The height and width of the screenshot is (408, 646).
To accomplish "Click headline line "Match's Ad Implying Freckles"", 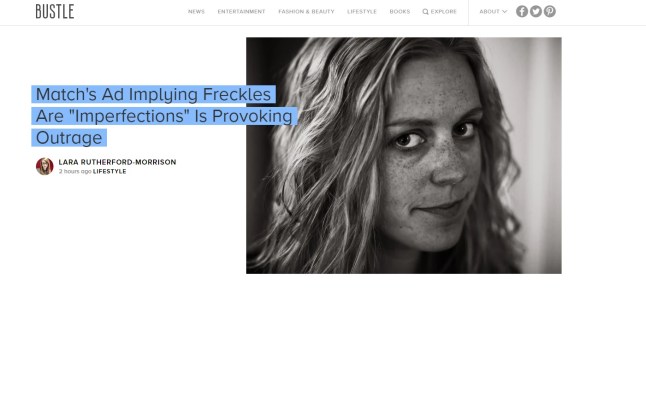I will click(x=153, y=94).
